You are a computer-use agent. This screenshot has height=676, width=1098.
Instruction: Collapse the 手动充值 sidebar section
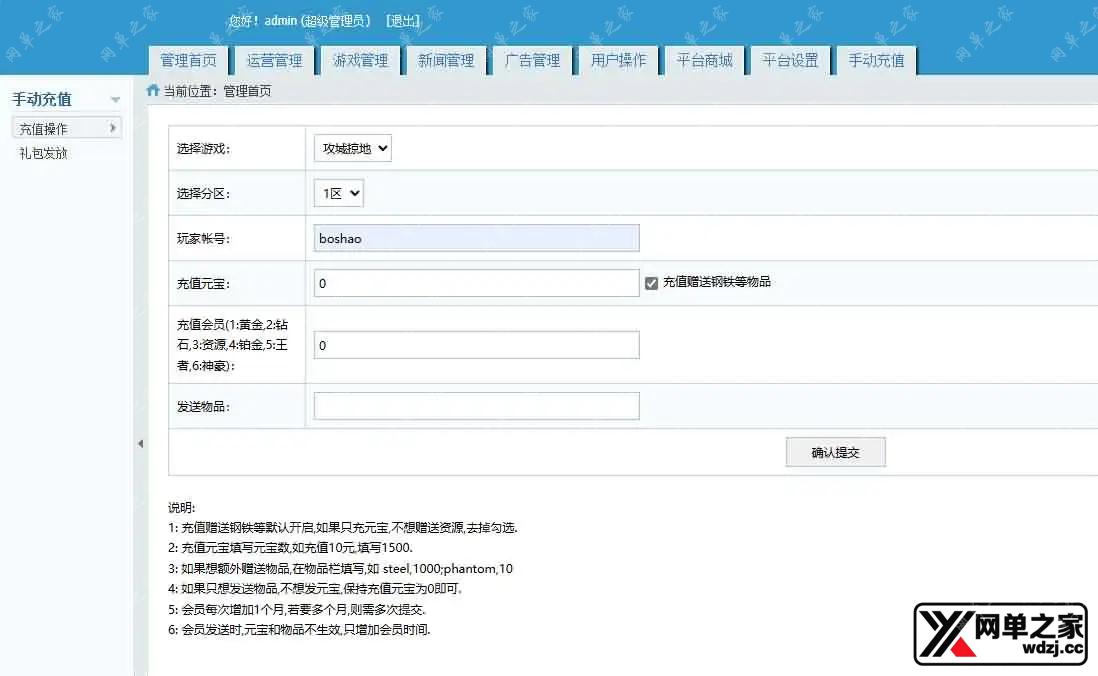pos(115,99)
